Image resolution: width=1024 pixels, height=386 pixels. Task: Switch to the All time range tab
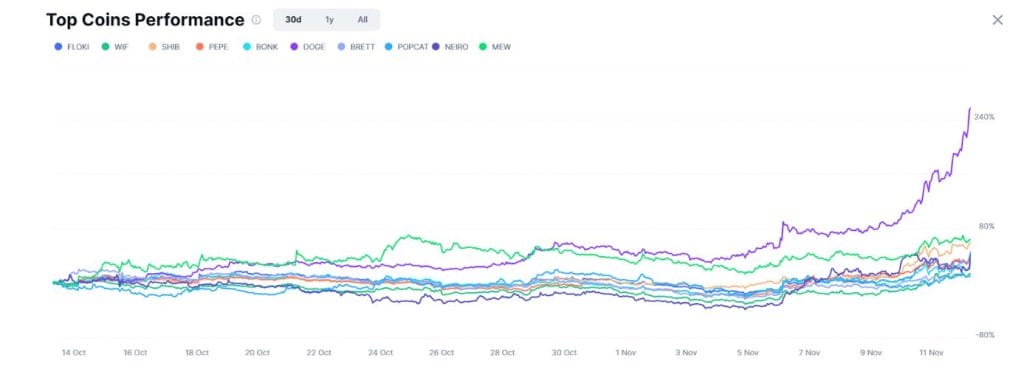[x=362, y=20]
